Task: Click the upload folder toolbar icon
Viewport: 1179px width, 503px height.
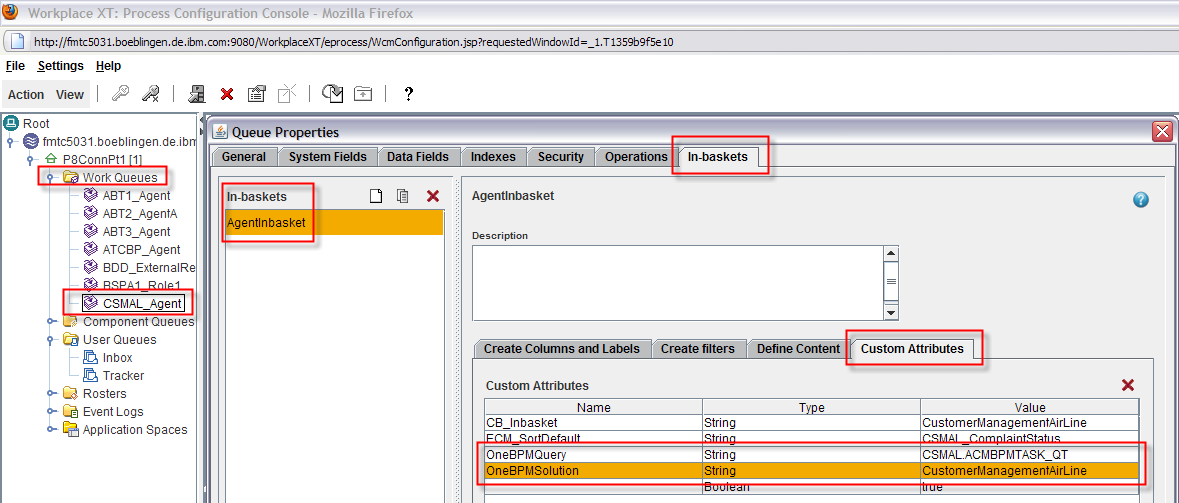Action: pyautogui.click(x=363, y=93)
